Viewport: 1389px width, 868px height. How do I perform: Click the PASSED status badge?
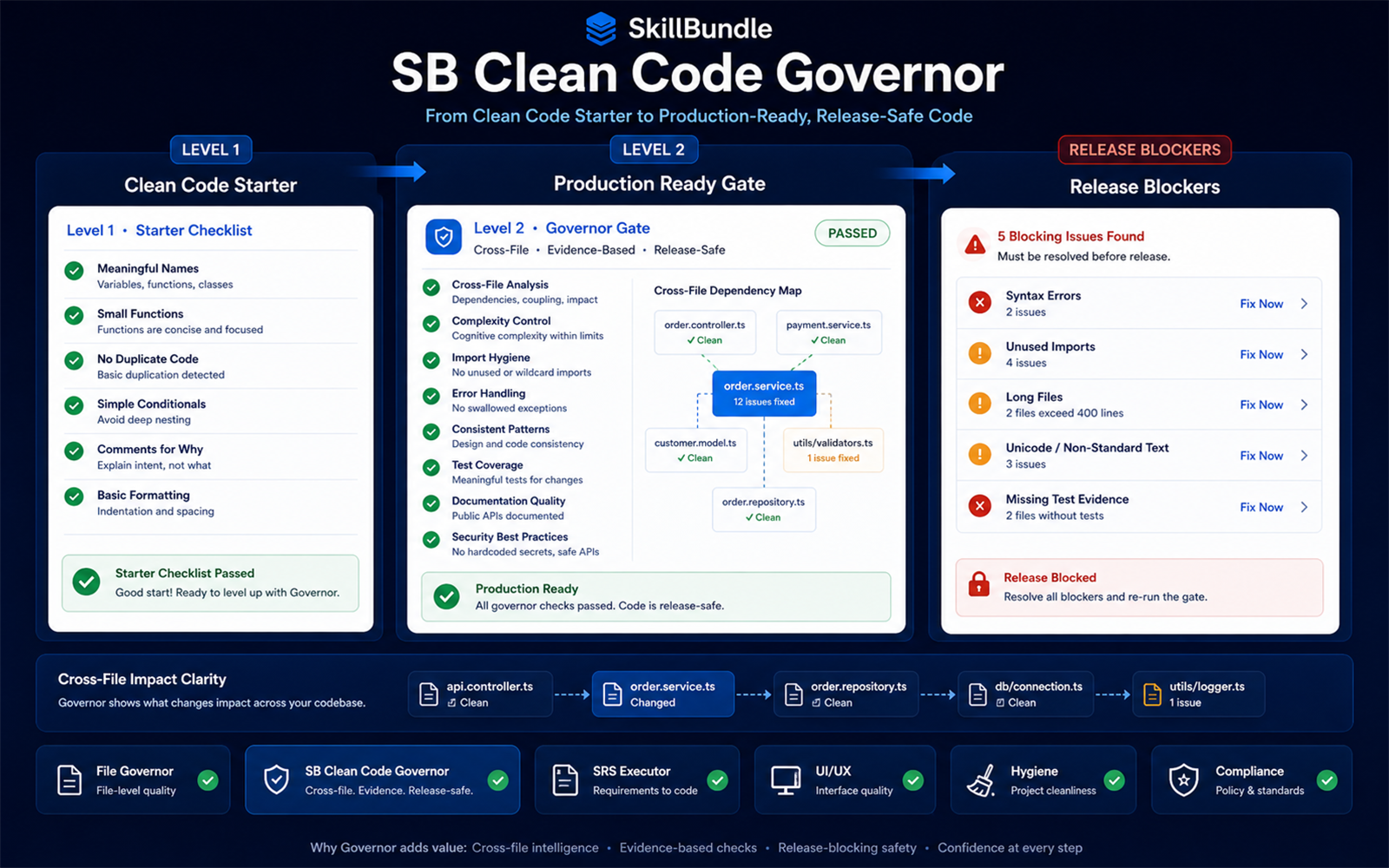pyautogui.click(x=852, y=233)
